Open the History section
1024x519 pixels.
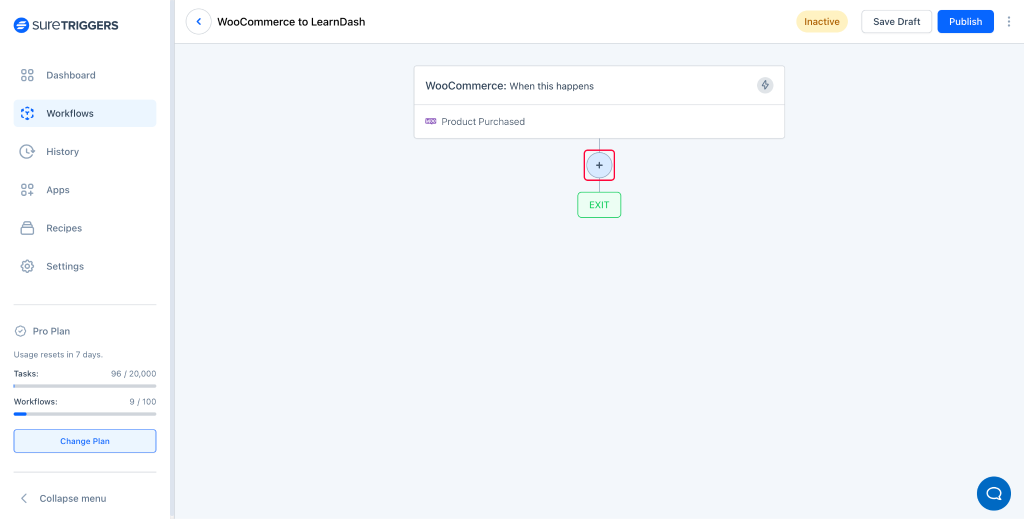click(85, 151)
